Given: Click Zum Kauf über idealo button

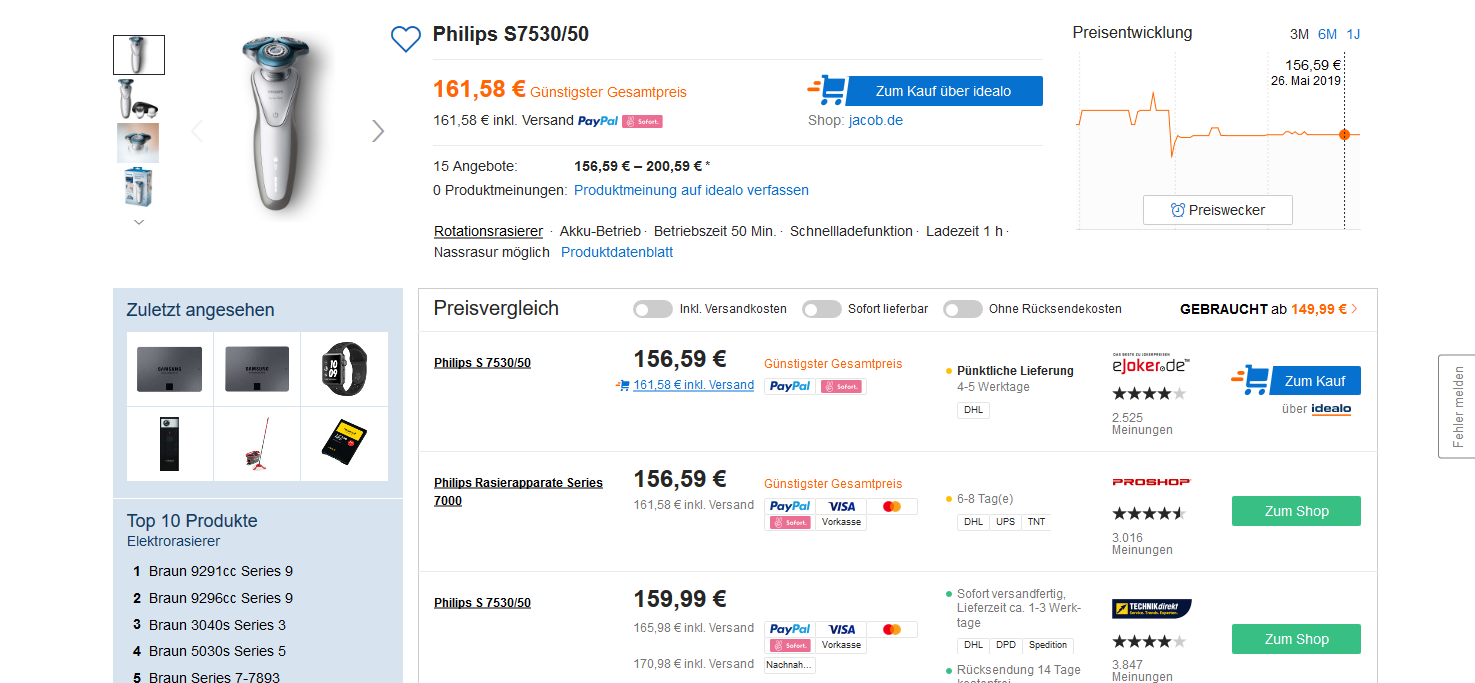Looking at the screenshot, I should pos(943,91).
